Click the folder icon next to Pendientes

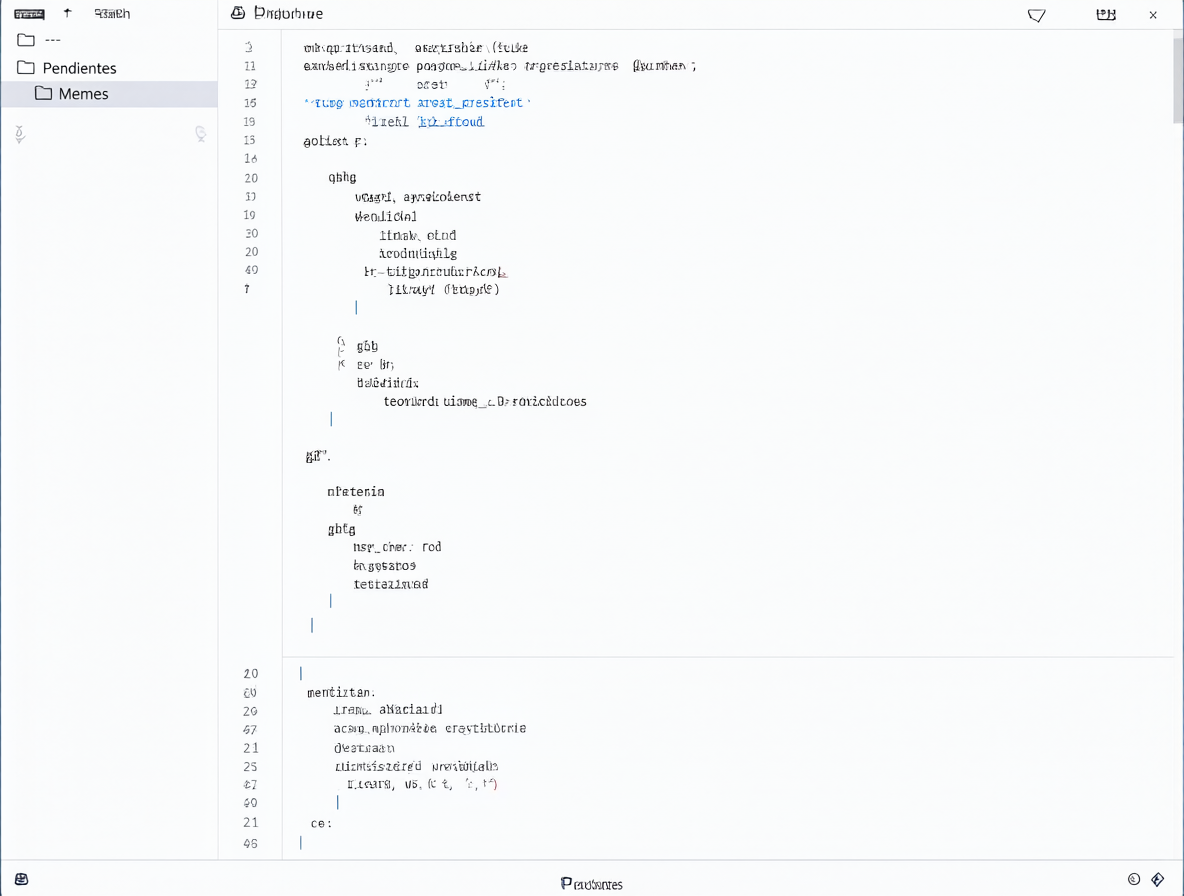click(26, 67)
